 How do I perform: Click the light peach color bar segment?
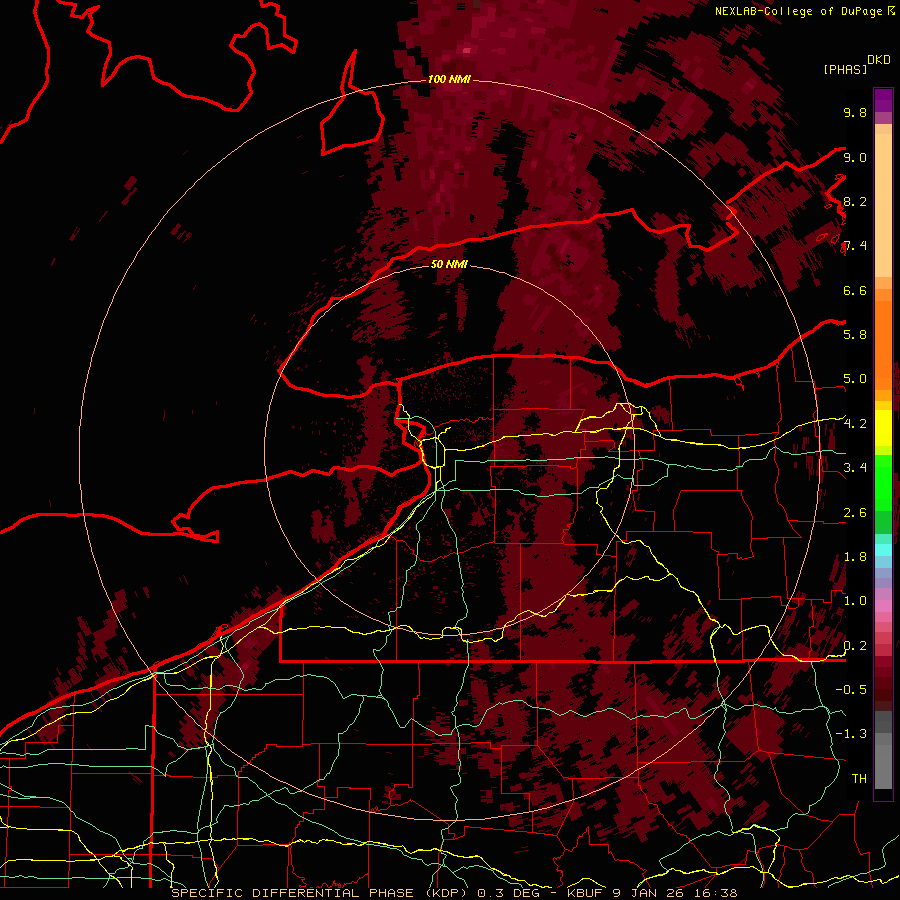click(883, 205)
